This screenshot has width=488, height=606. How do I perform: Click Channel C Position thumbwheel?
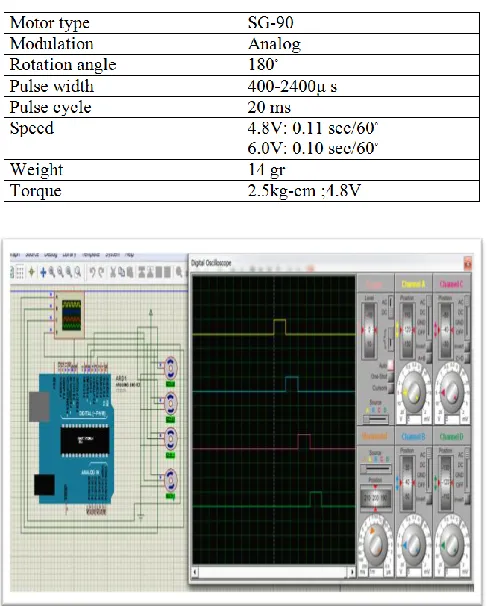pyautogui.click(x=445, y=330)
